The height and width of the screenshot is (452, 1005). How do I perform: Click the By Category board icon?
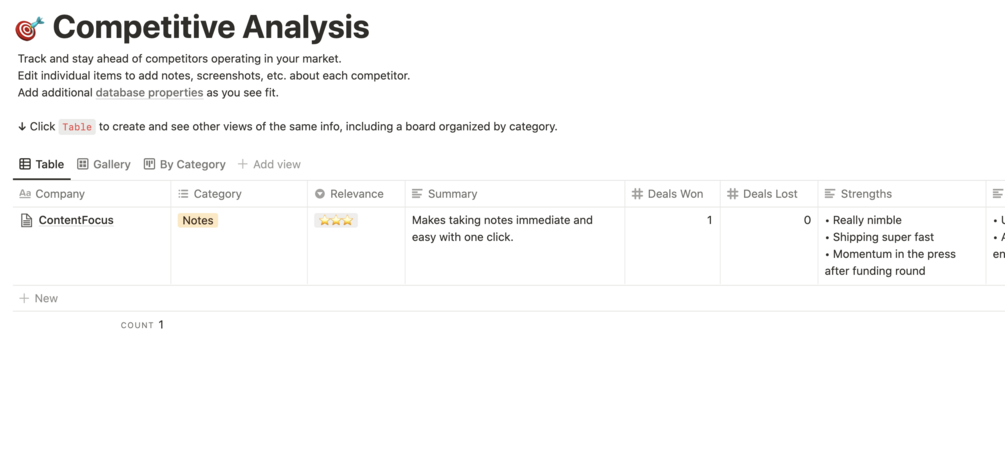click(x=149, y=164)
